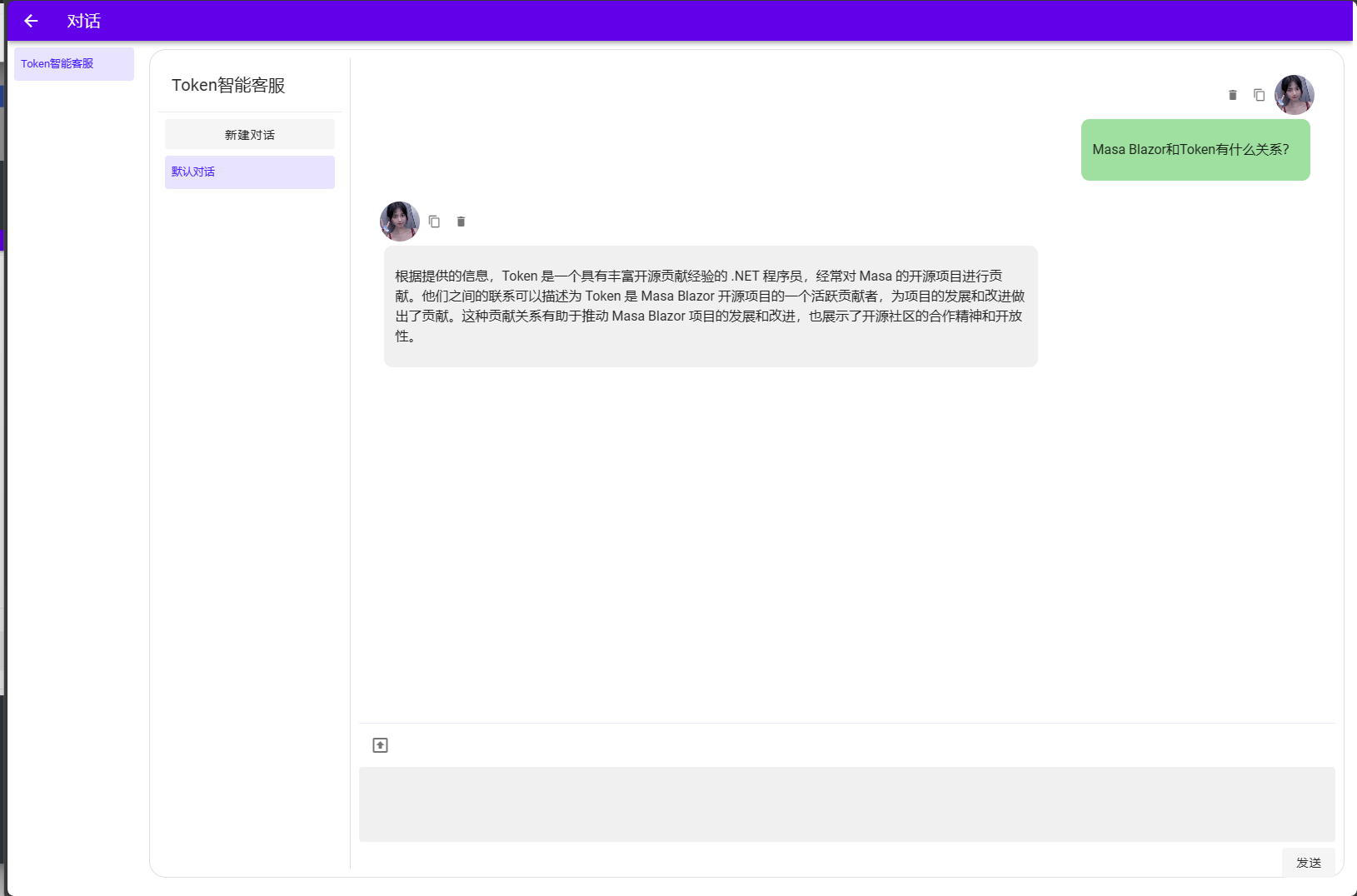Copy the assistant's reply text
This screenshot has height=896, width=1357.
coord(434,222)
